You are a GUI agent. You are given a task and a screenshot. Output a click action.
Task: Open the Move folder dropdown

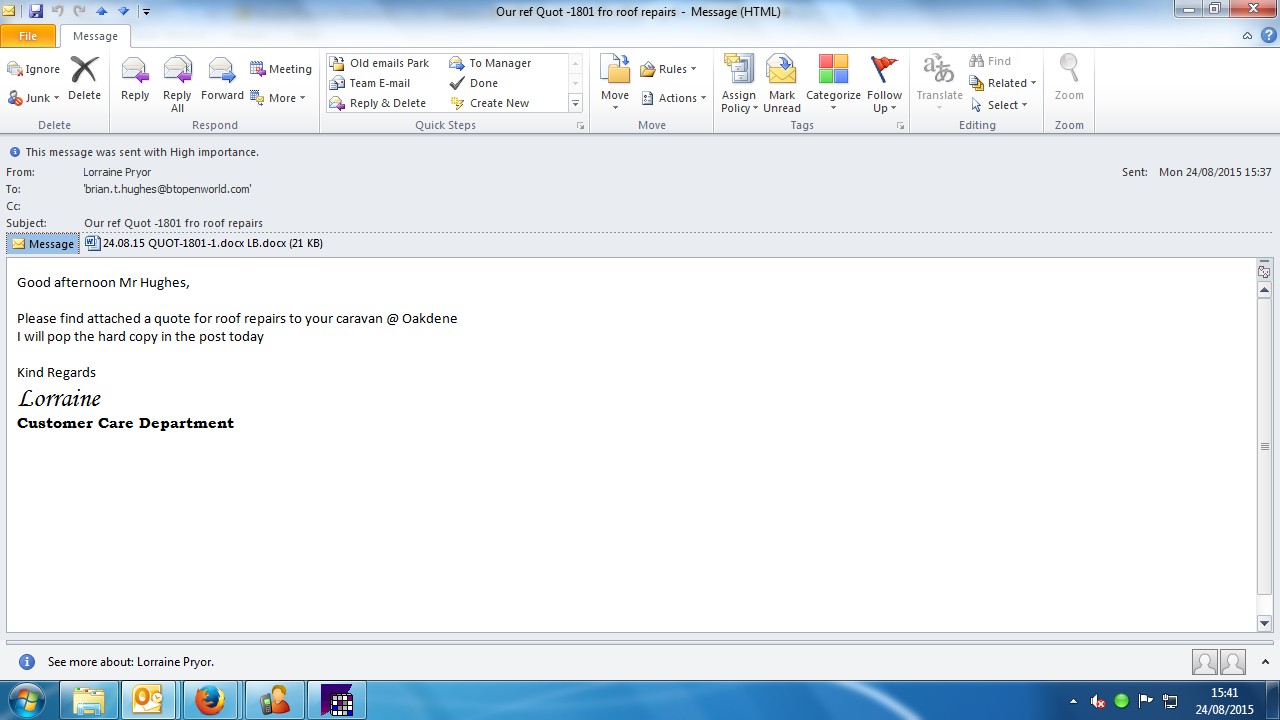click(615, 82)
